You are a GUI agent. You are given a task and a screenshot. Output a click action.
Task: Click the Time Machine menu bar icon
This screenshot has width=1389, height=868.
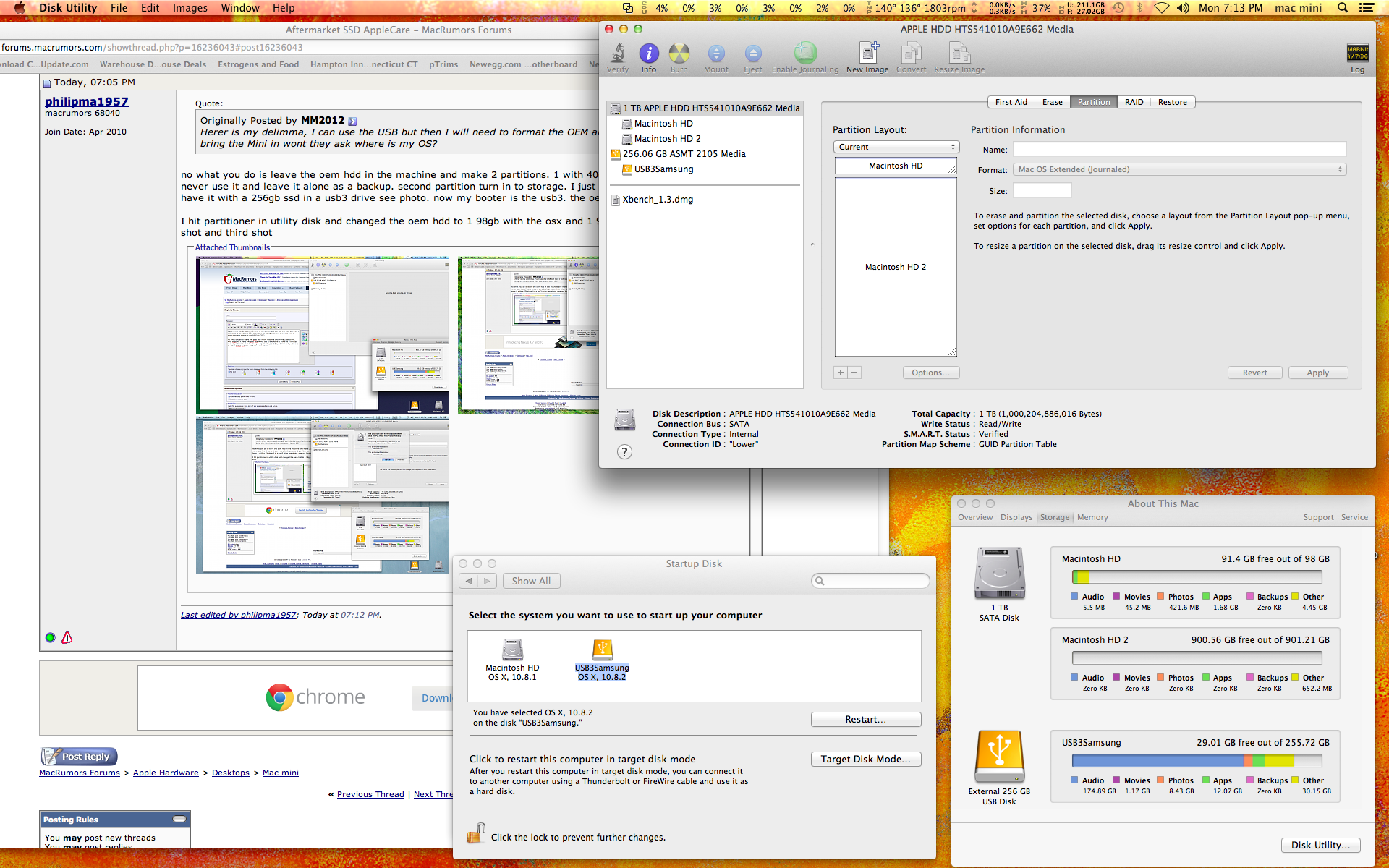click(x=1118, y=8)
